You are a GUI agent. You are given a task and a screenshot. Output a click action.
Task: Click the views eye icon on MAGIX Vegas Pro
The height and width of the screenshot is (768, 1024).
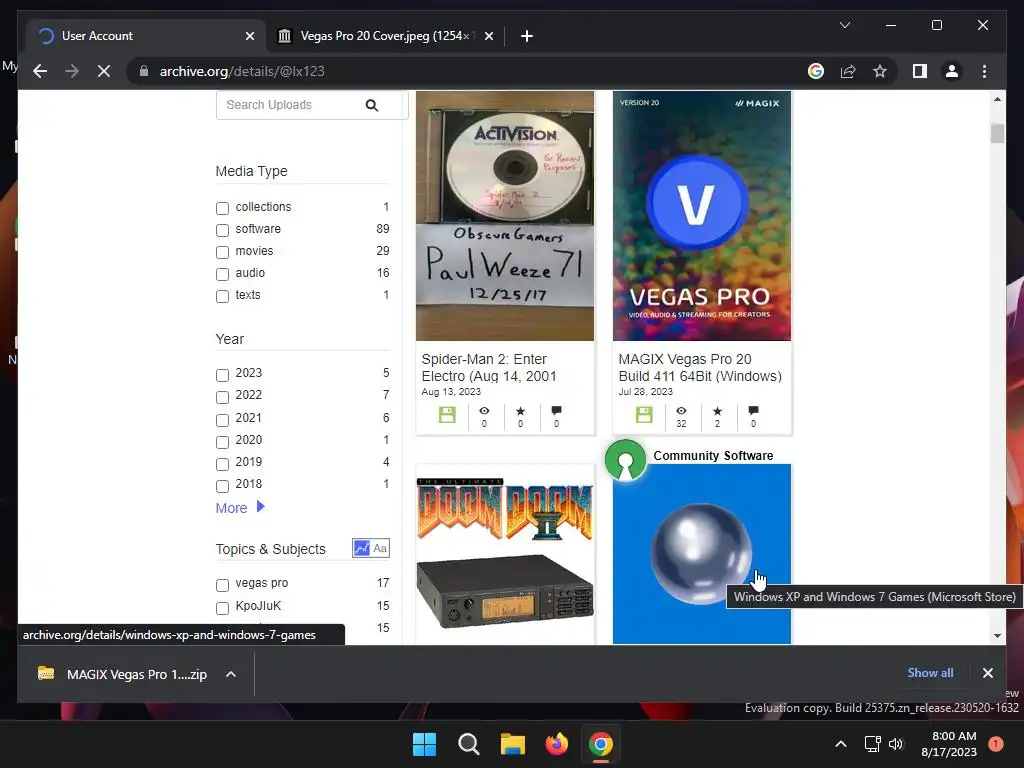click(x=681, y=411)
